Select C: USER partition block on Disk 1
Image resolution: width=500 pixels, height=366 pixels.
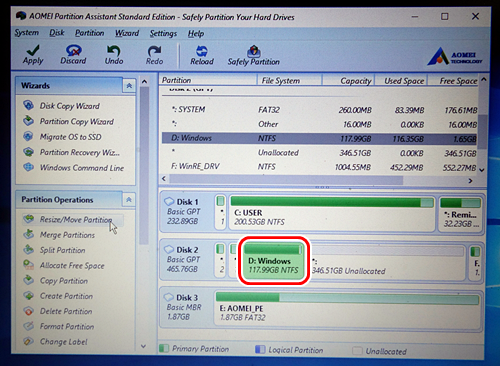332,212
